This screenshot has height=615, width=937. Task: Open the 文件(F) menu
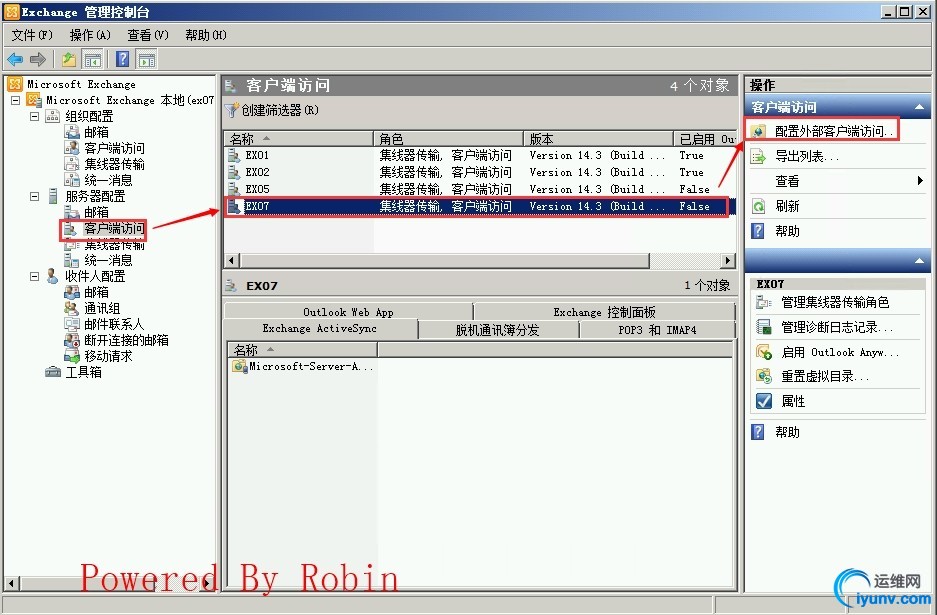(32, 35)
